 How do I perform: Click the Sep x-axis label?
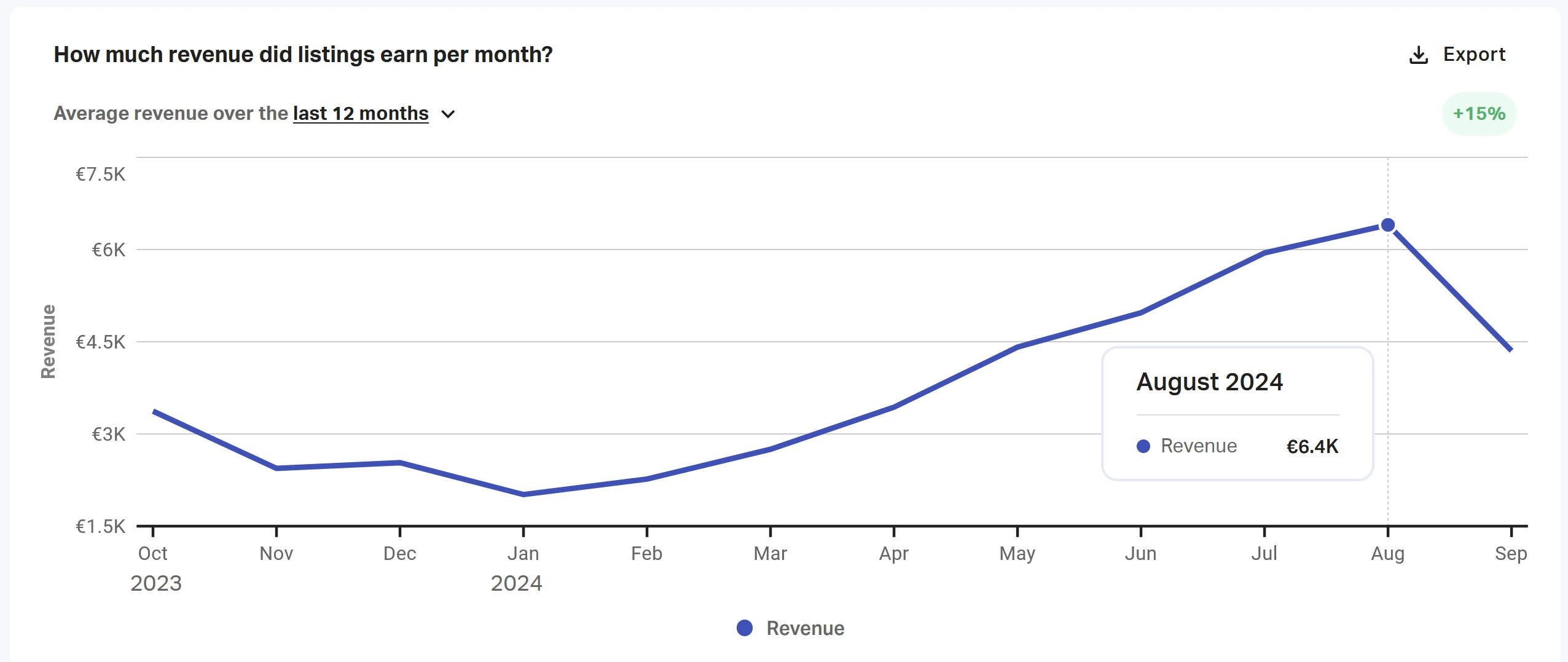1511,553
